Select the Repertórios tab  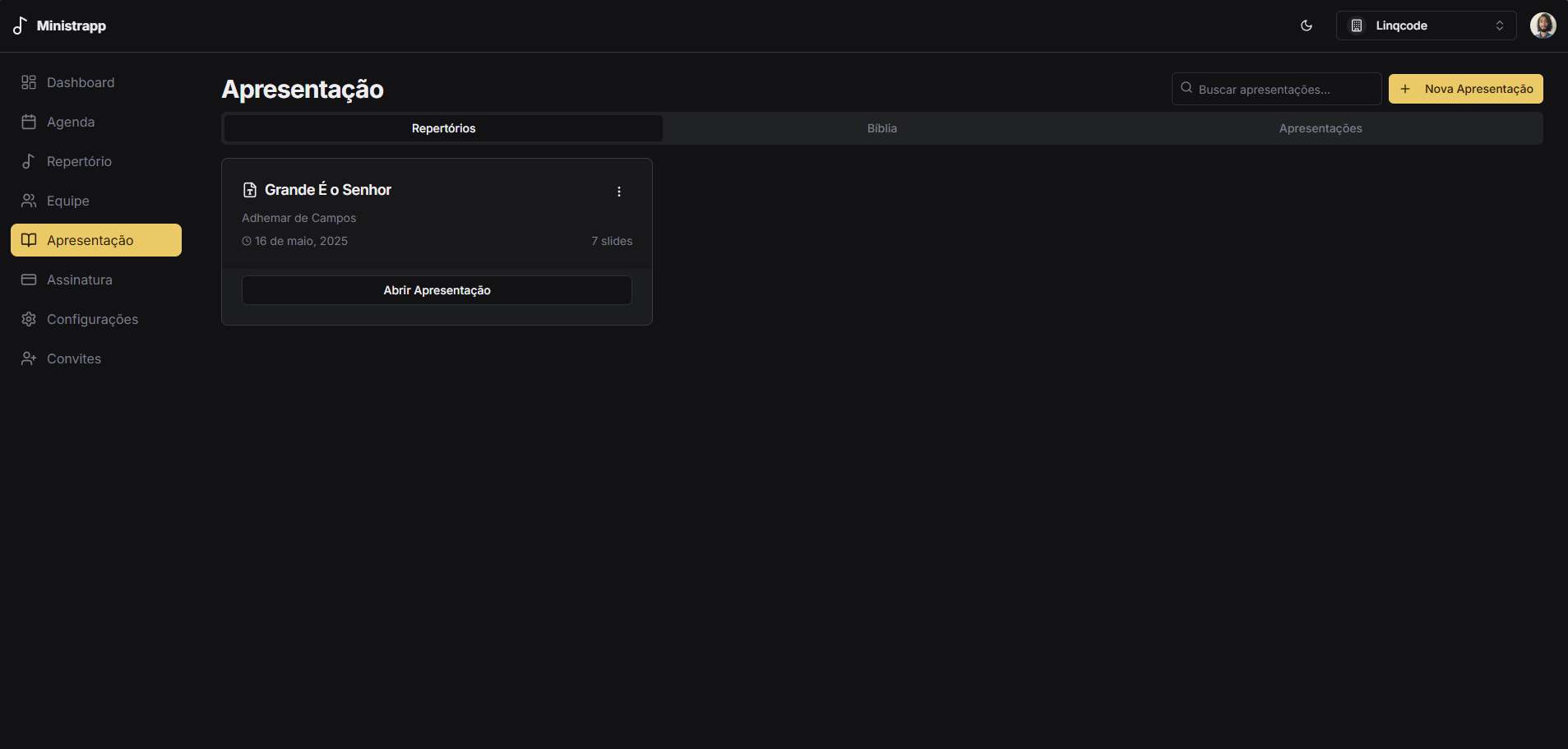(443, 128)
